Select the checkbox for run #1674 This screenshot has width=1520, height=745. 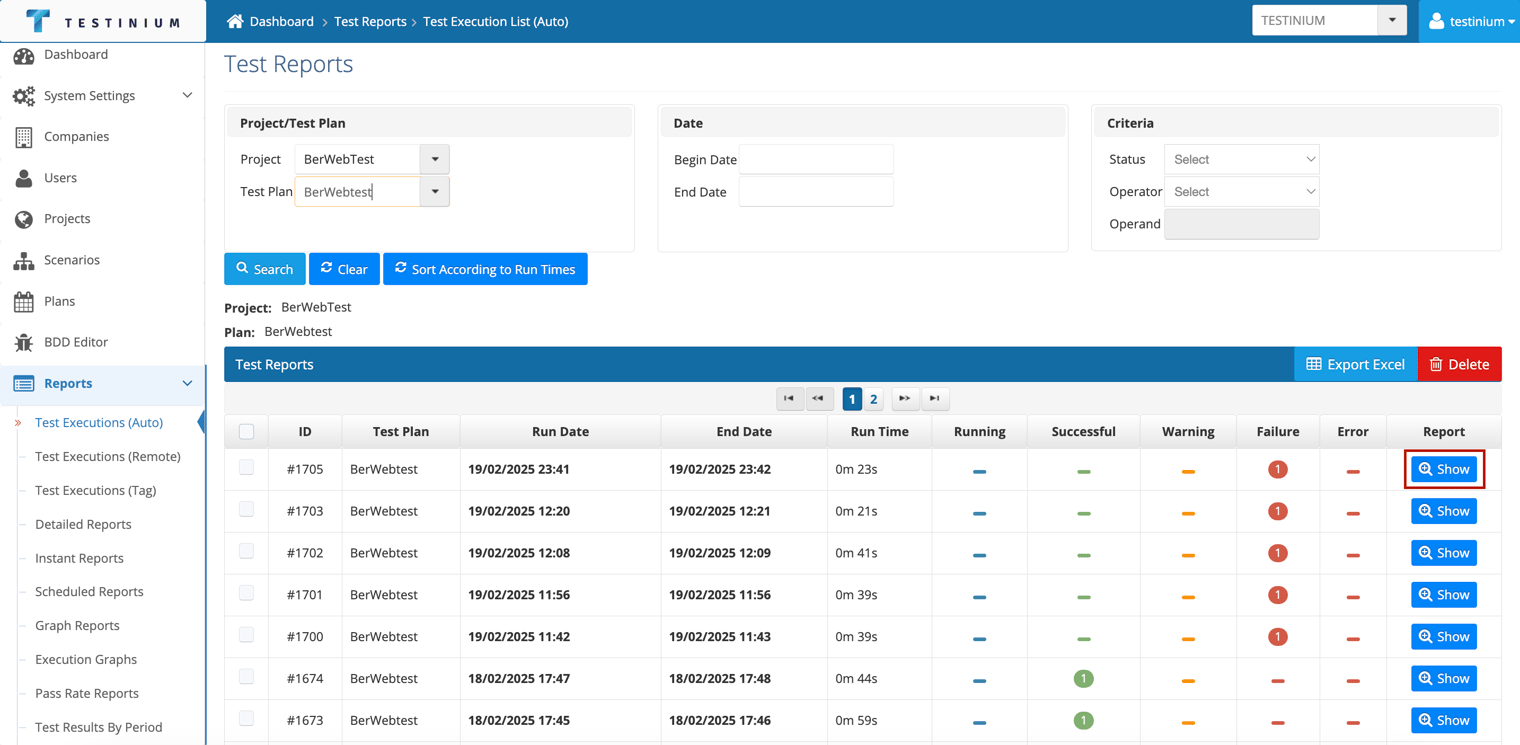click(247, 677)
